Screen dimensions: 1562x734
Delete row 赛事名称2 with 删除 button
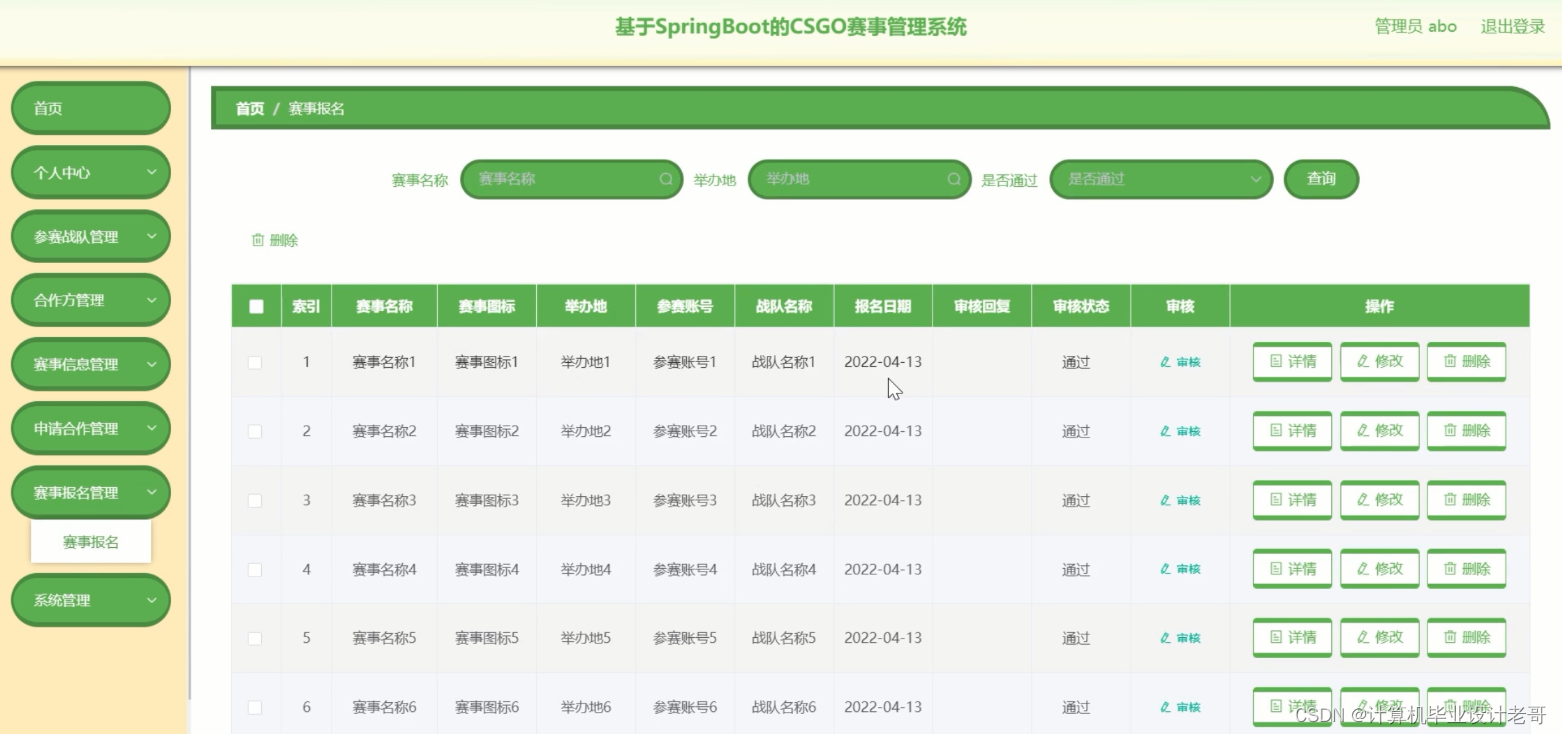pyautogui.click(x=1466, y=431)
